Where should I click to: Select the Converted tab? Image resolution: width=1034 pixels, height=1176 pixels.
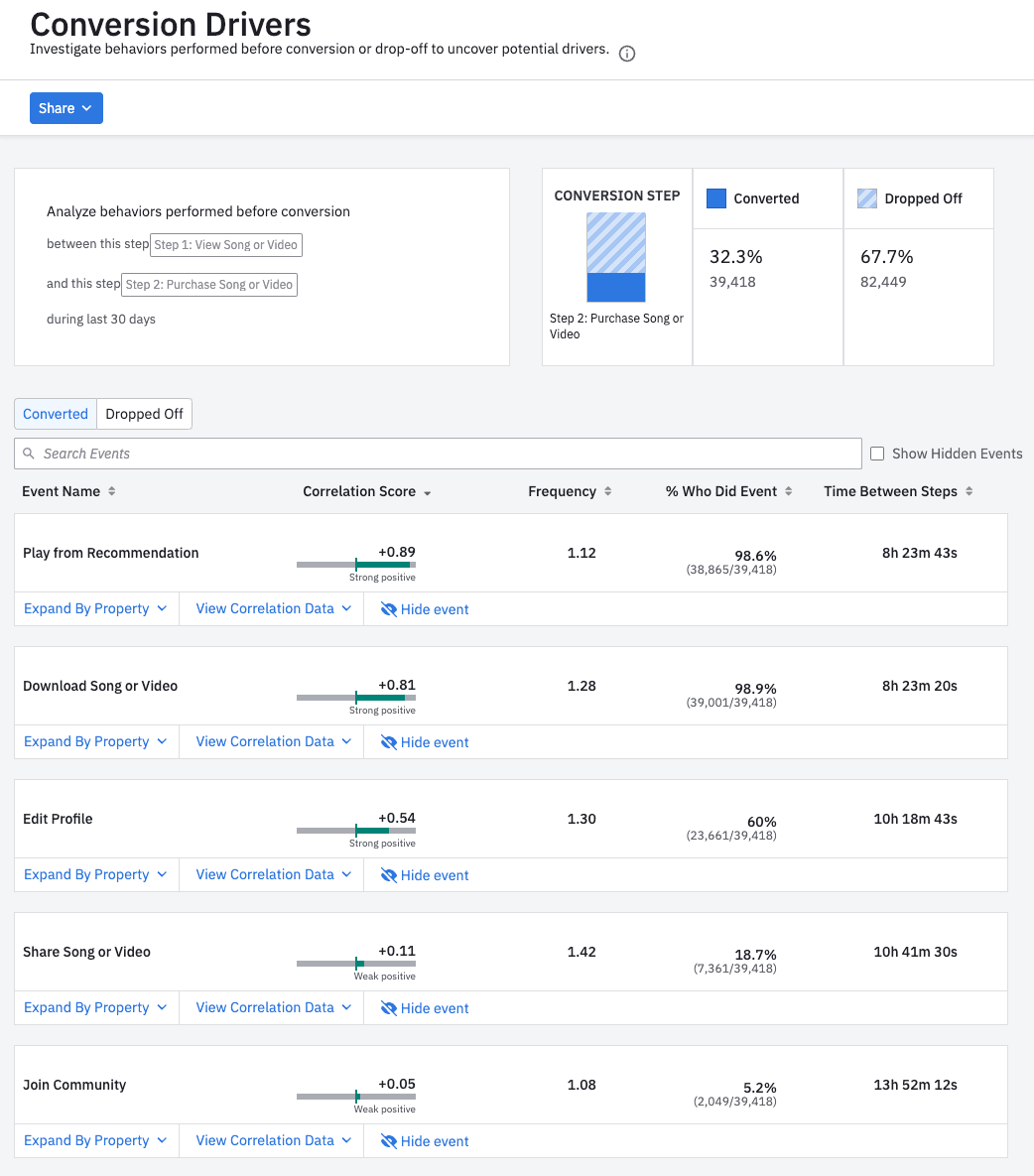coord(56,414)
